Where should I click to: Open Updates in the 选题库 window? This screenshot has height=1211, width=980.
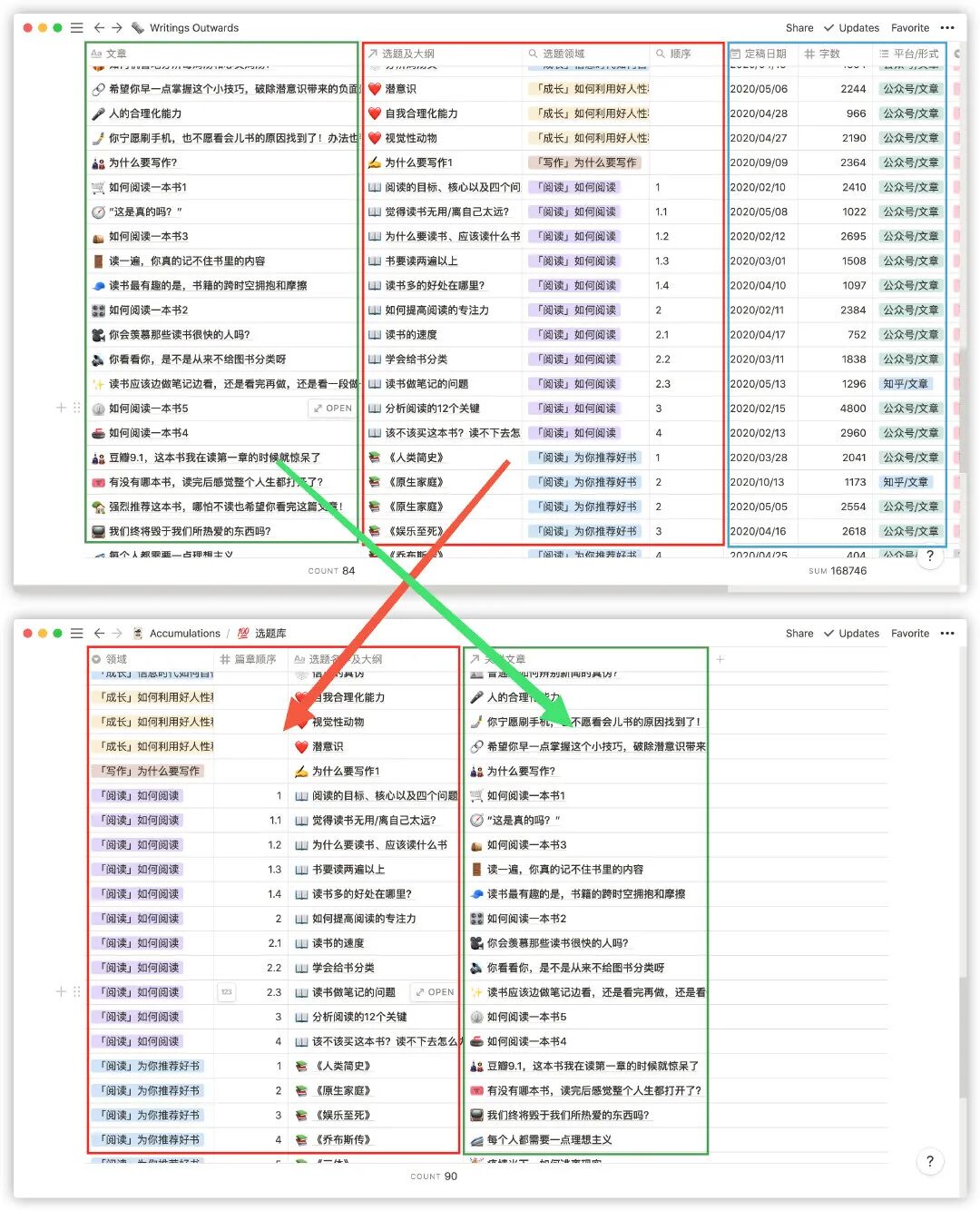point(851,634)
